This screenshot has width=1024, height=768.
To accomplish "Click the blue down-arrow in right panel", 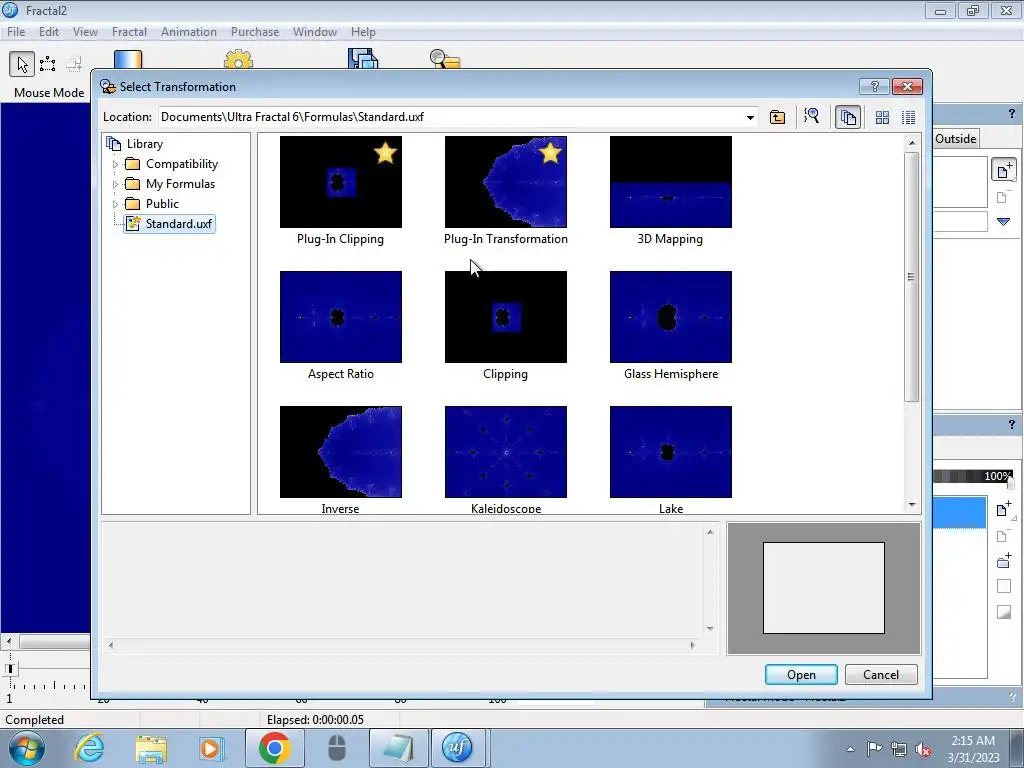I will pyautogui.click(x=1004, y=222).
